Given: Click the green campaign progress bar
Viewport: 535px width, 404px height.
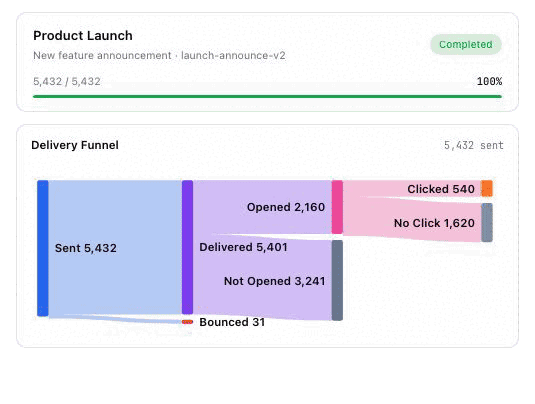Looking at the screenshot, I should coord(267,97).
